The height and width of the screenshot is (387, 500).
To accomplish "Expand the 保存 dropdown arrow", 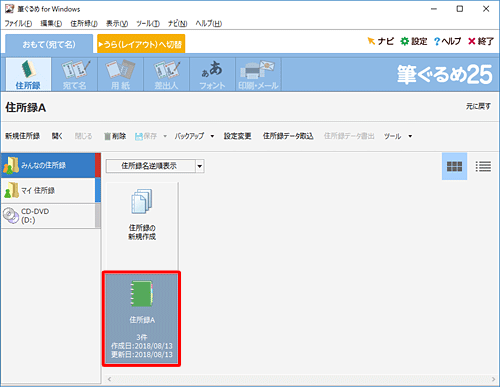I will [165, 136].
